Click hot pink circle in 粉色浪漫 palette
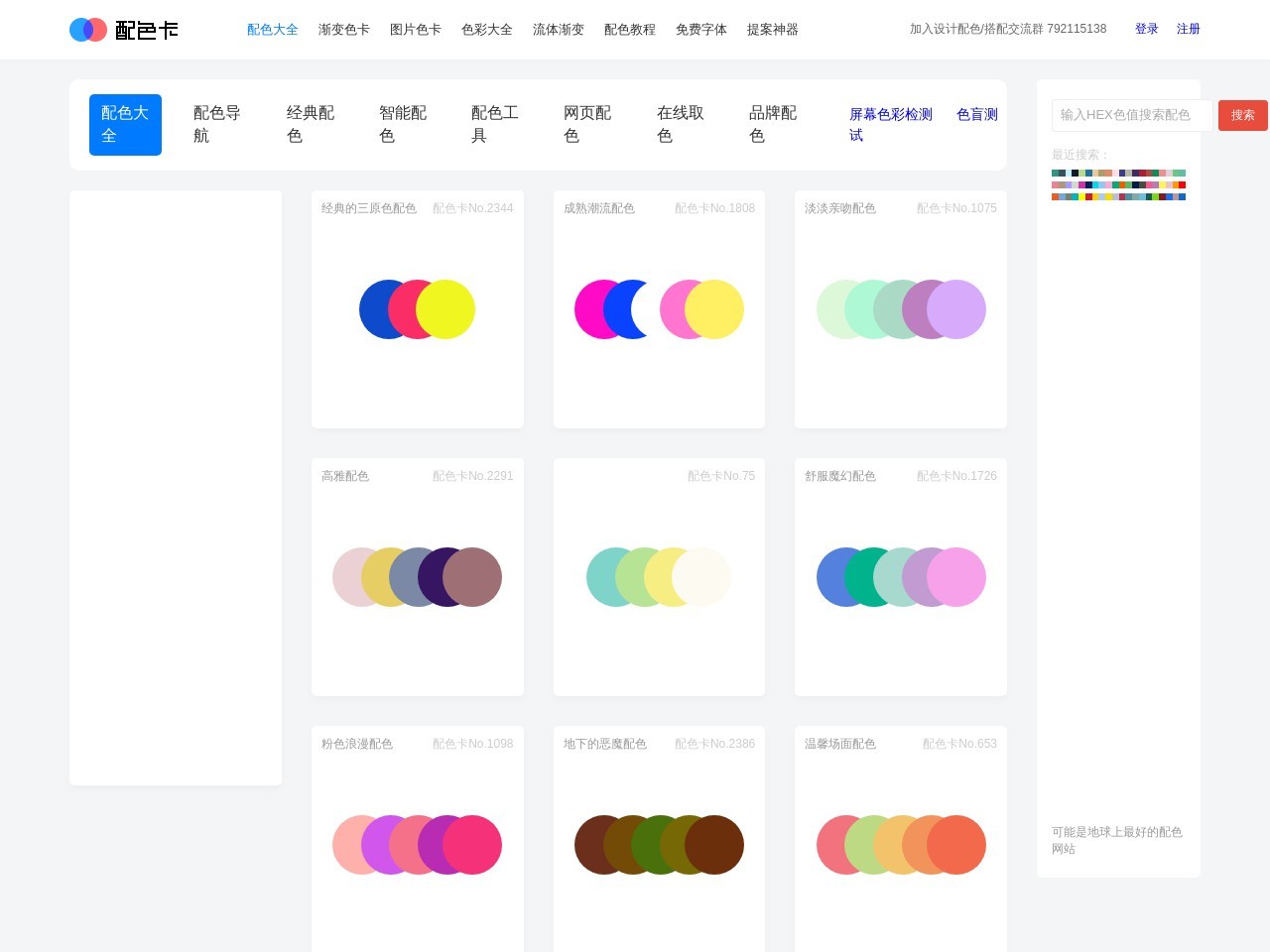1270x952 pixels. 472,845
